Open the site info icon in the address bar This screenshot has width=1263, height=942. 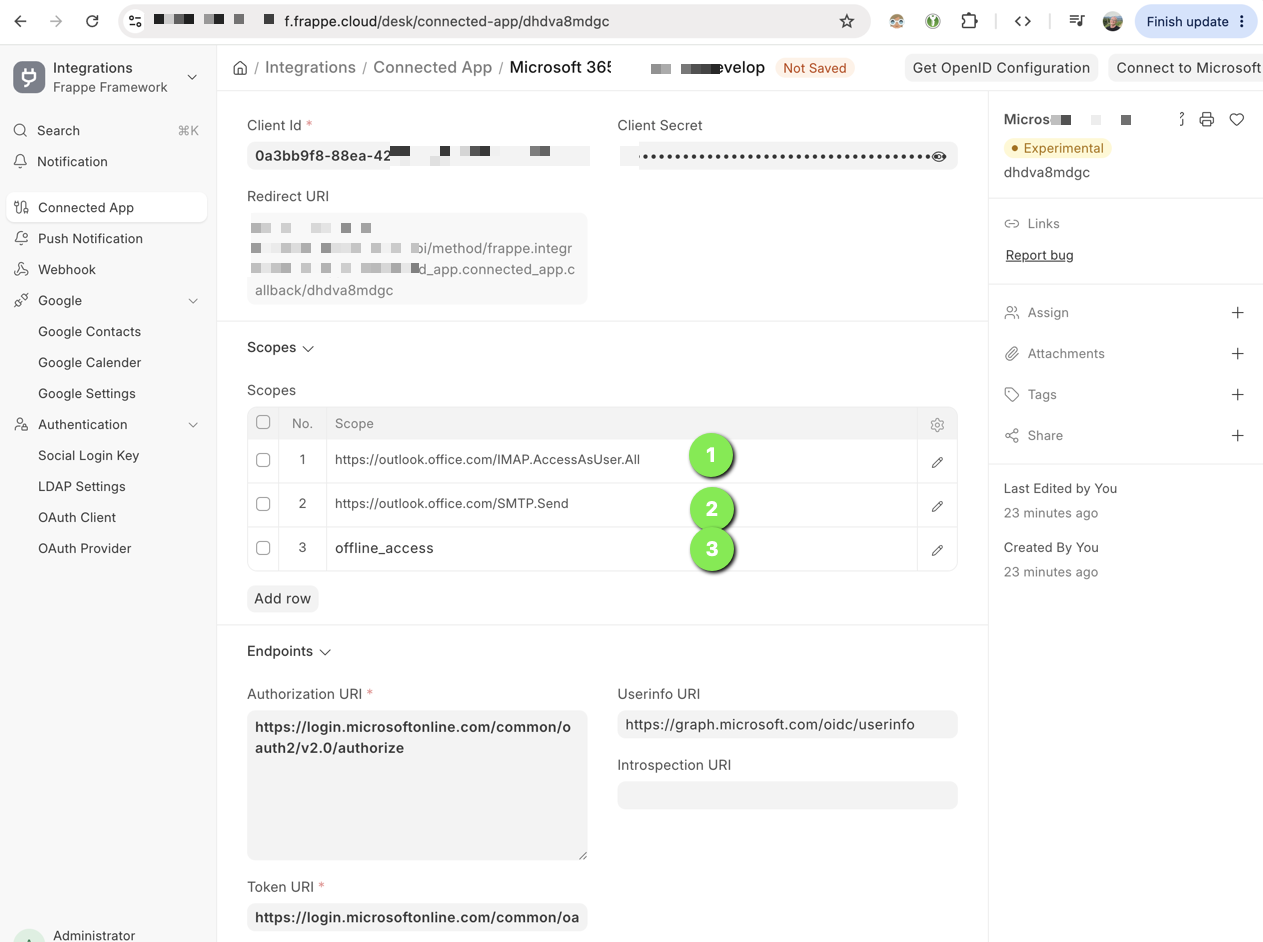135,21
